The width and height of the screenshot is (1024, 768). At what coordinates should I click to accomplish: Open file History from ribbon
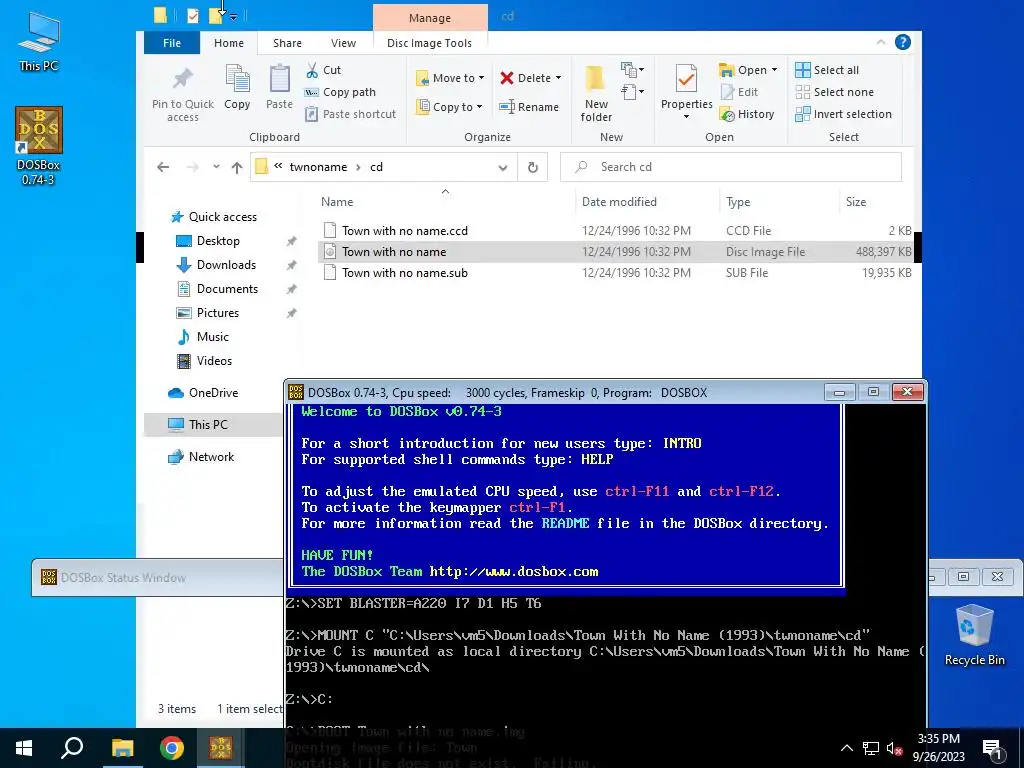747,114
